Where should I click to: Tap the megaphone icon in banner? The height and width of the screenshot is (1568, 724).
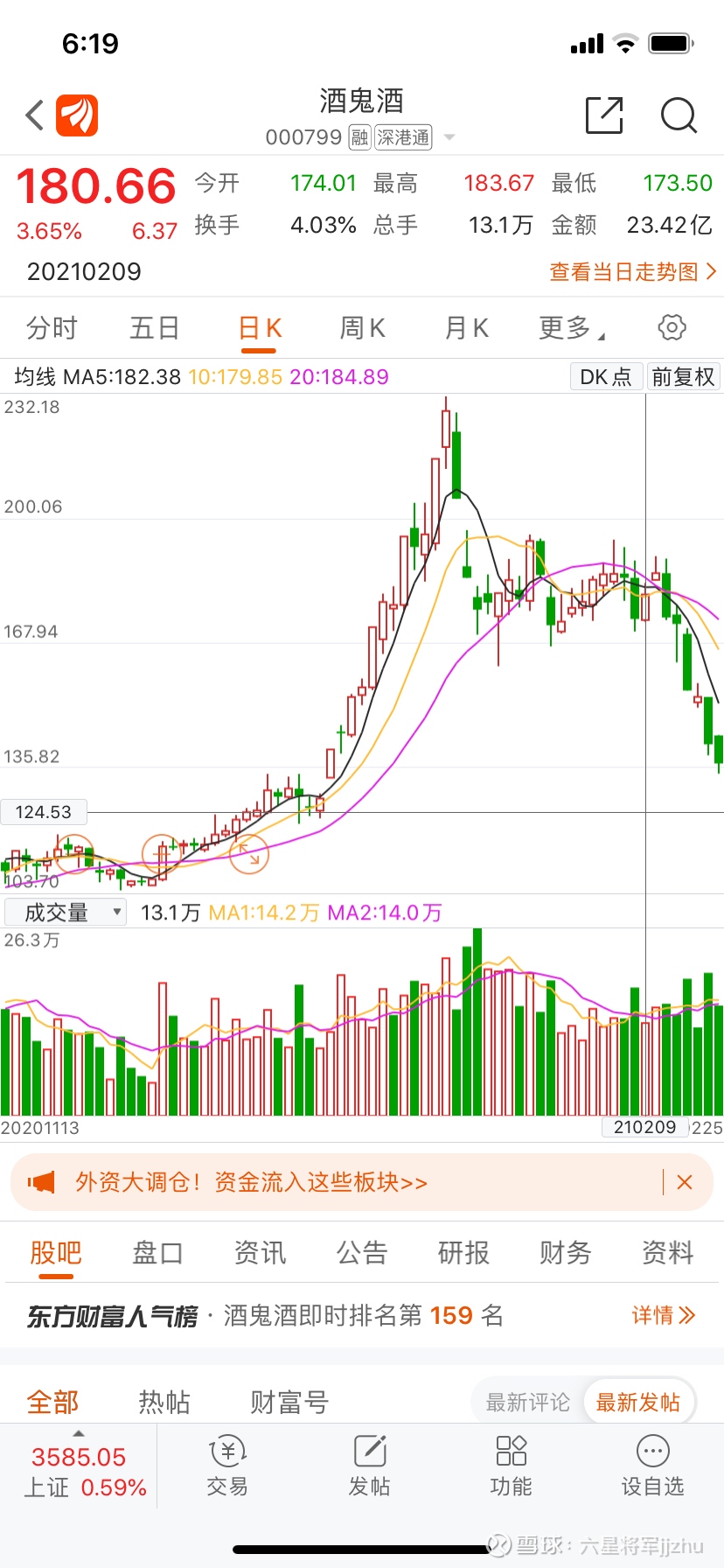[x=41, y=1183]
